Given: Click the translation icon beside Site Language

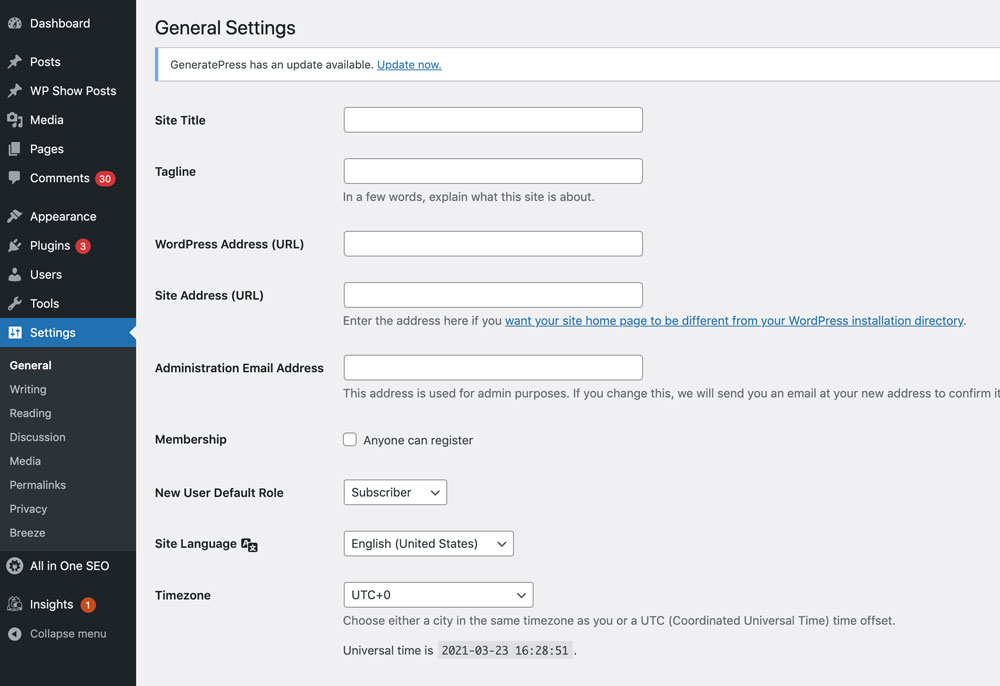Looking at the screenshot, I should [x=249, y=545].
